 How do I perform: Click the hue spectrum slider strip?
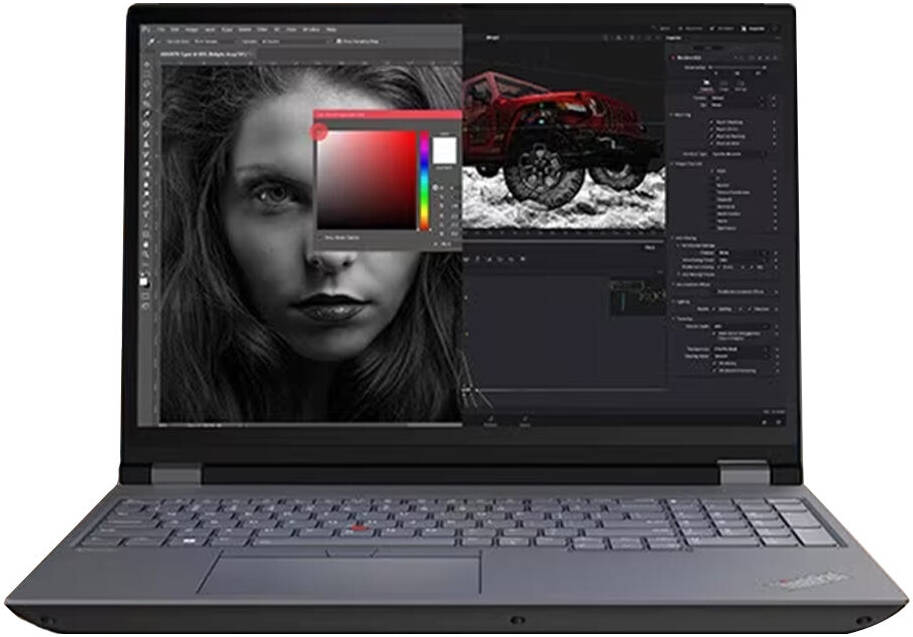pos(424,180)
